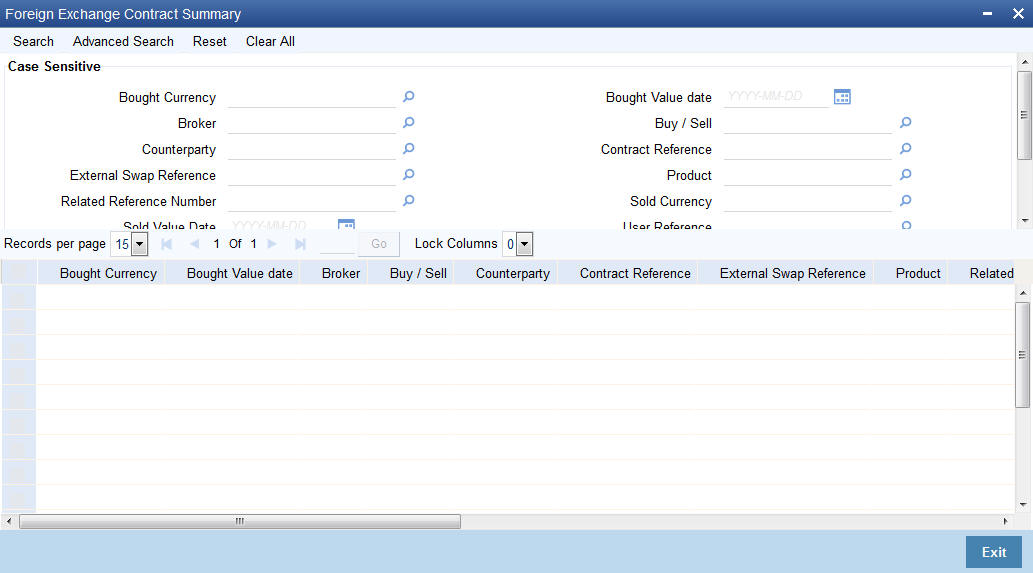This screenshot has height=573, width=1033.
Task: Sort by Bought Value date column header
Action: pyautogui.click(x=240, y=273)
